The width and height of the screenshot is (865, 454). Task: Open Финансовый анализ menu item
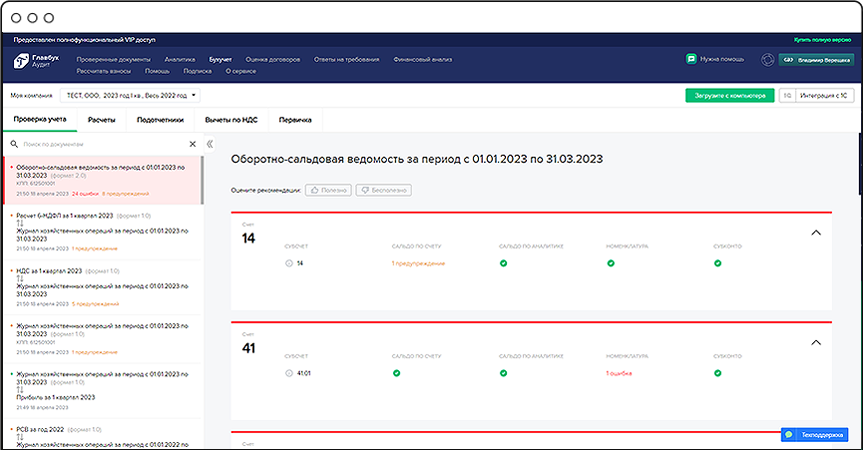click(x=423, y=60)
